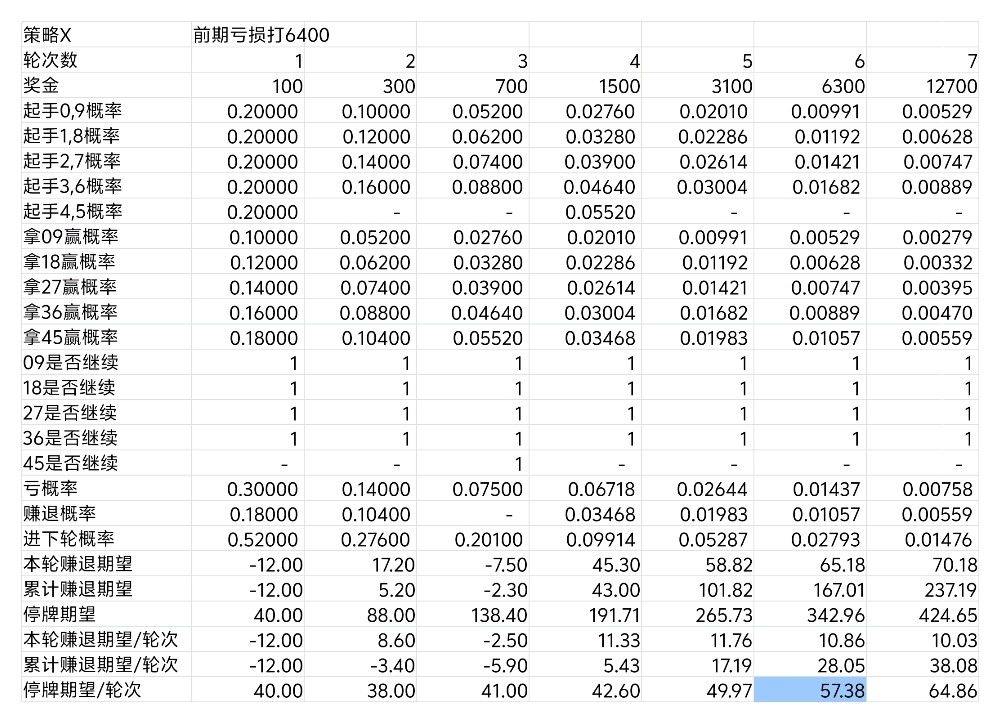The image size is (1001, 724).
Task: Click the row label 起手3,6概率
Action: (72, 186)
